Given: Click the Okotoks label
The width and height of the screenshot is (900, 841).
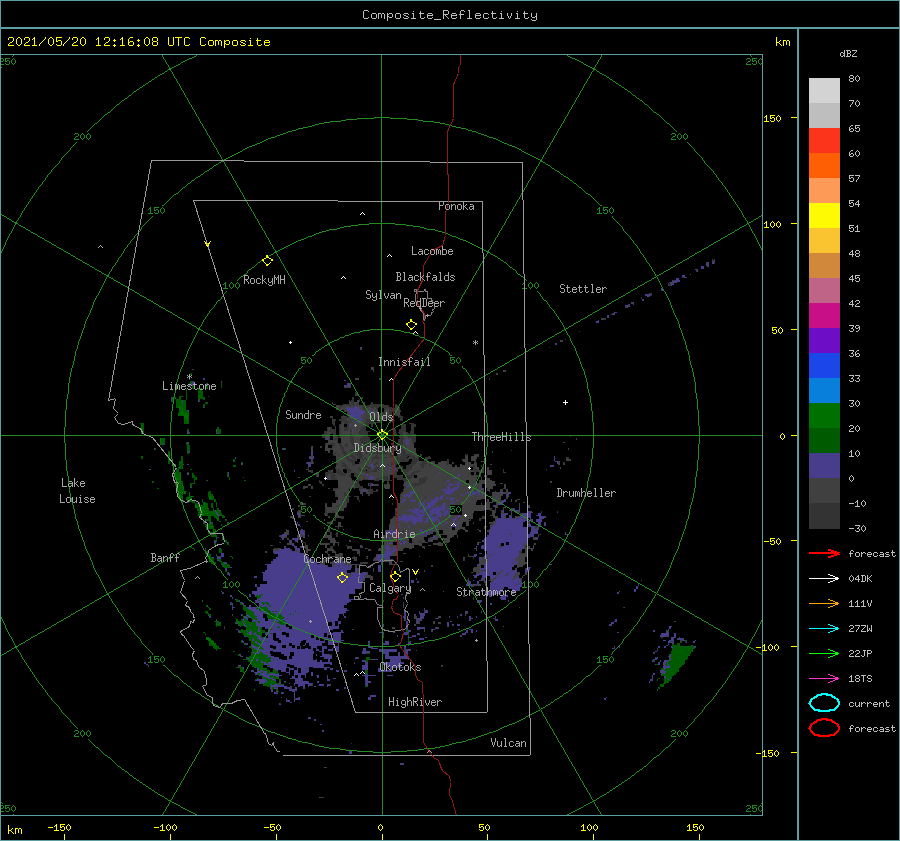Looking at the screenshot, I should click(399, 667).
